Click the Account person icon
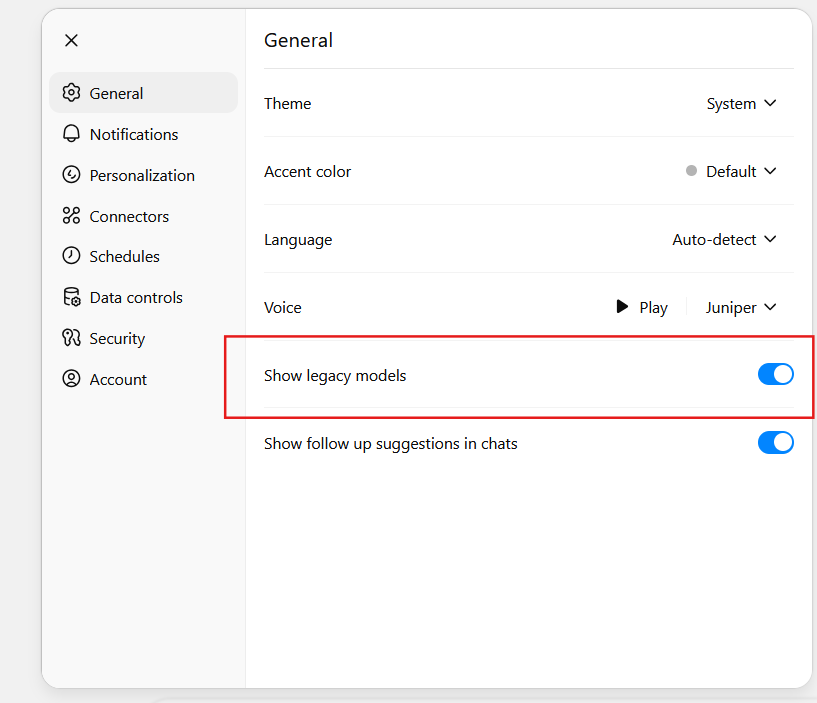 click(x=71, y=379)
